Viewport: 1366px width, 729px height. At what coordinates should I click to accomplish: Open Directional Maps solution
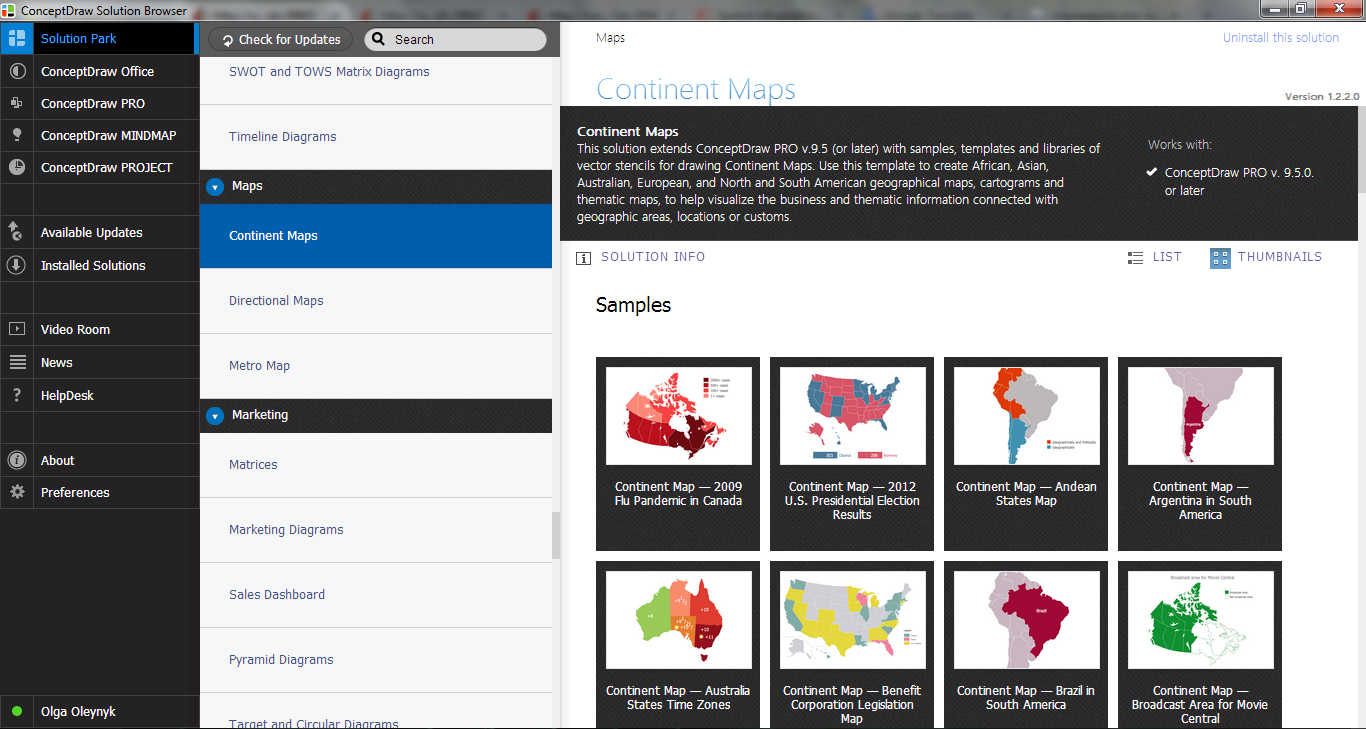coord(376,301)
